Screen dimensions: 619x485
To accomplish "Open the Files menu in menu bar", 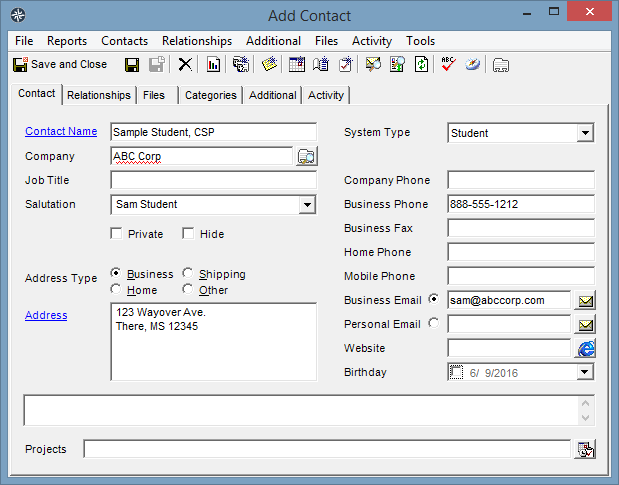I will (326, 41).
